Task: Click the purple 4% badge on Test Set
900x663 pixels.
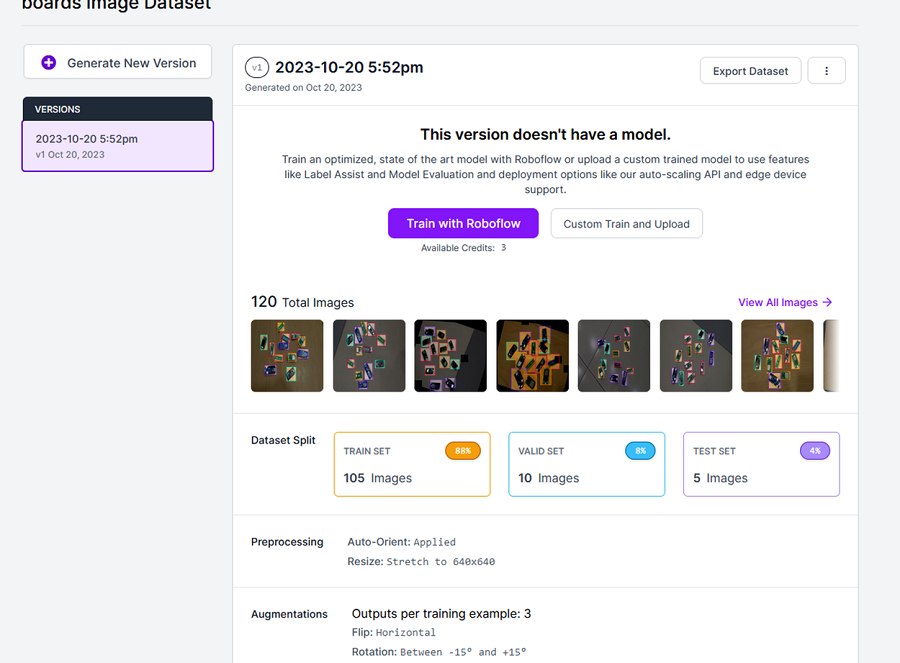Action: tap(814, 450)
